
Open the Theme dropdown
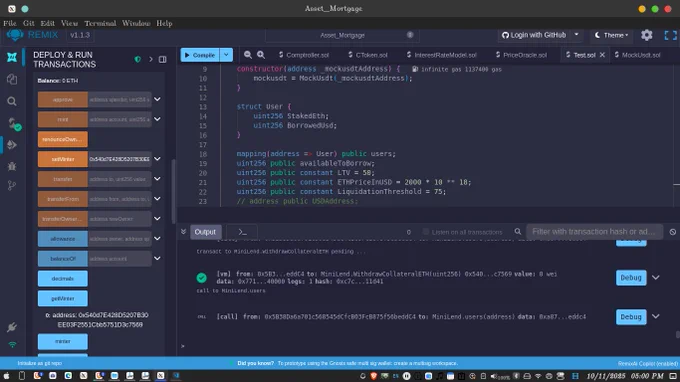tap(611, 35)
